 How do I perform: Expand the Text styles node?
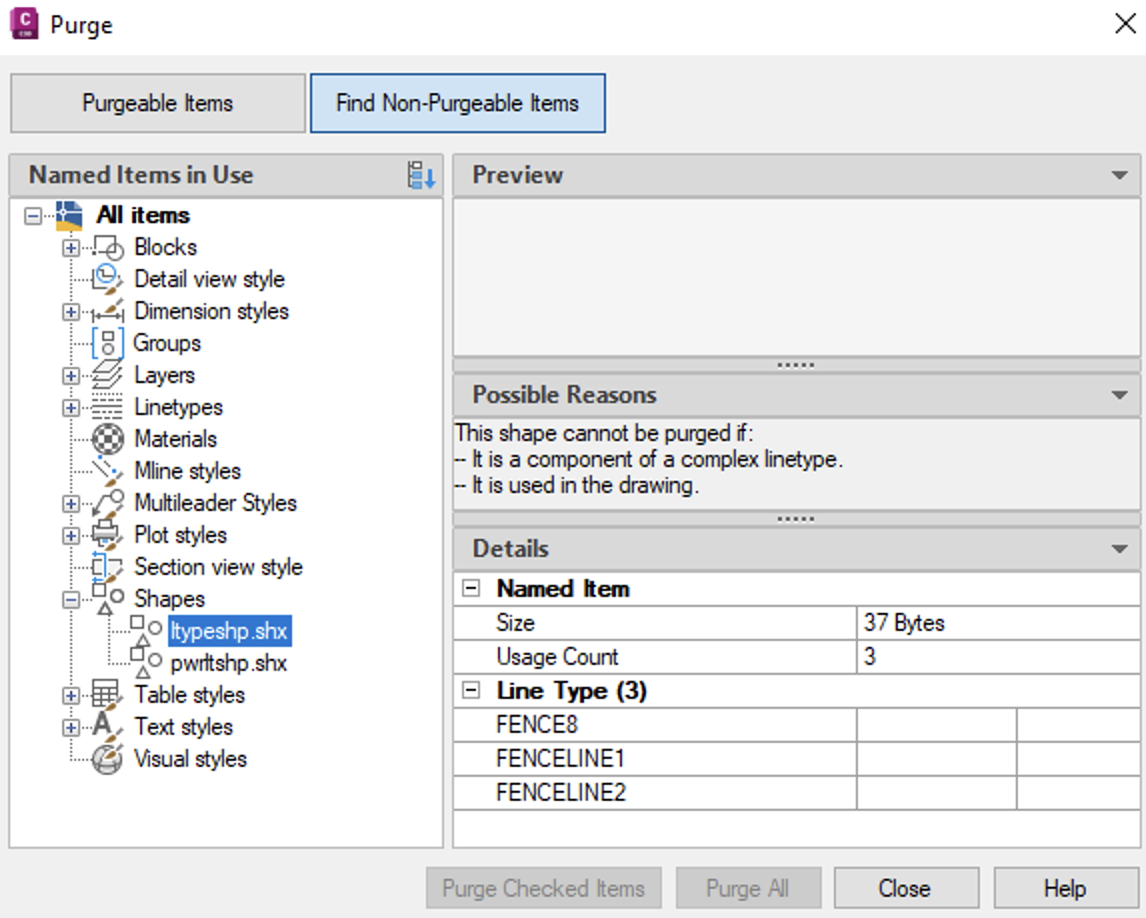(71, 728)
